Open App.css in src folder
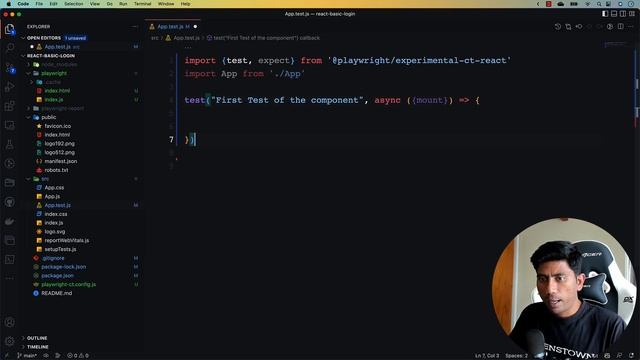This screenshot has width=640, height=360. click(x=54, y=188)
